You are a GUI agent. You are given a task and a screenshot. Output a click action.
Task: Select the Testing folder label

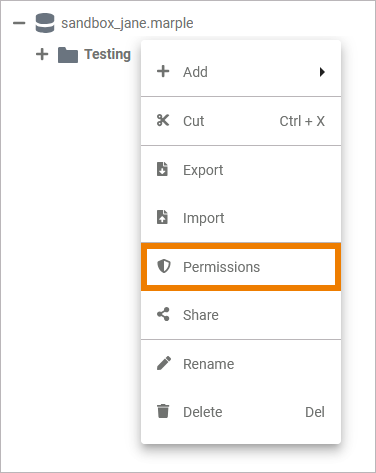click(107, 54)
